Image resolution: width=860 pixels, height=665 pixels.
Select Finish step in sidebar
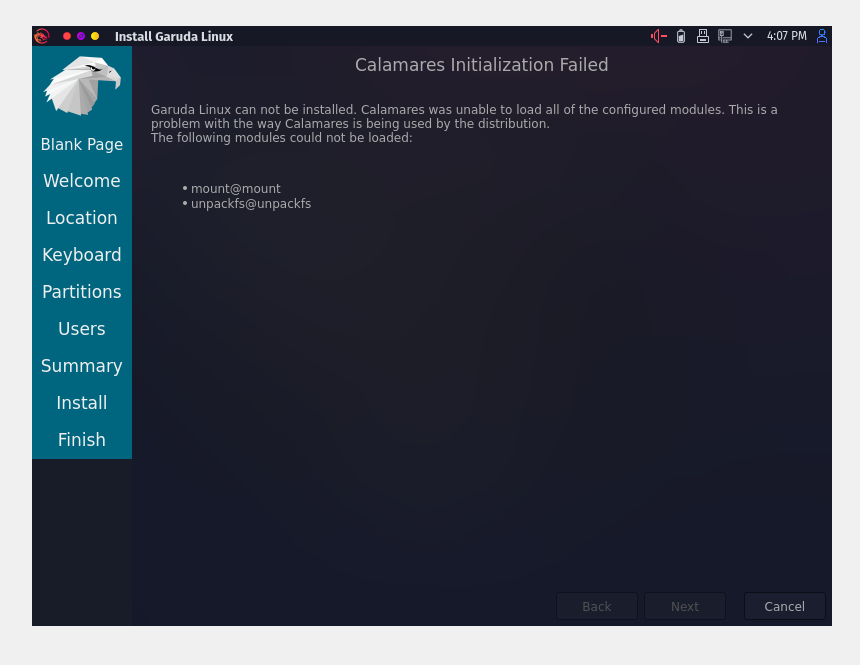pyautogui.click(x=82, y=440)
